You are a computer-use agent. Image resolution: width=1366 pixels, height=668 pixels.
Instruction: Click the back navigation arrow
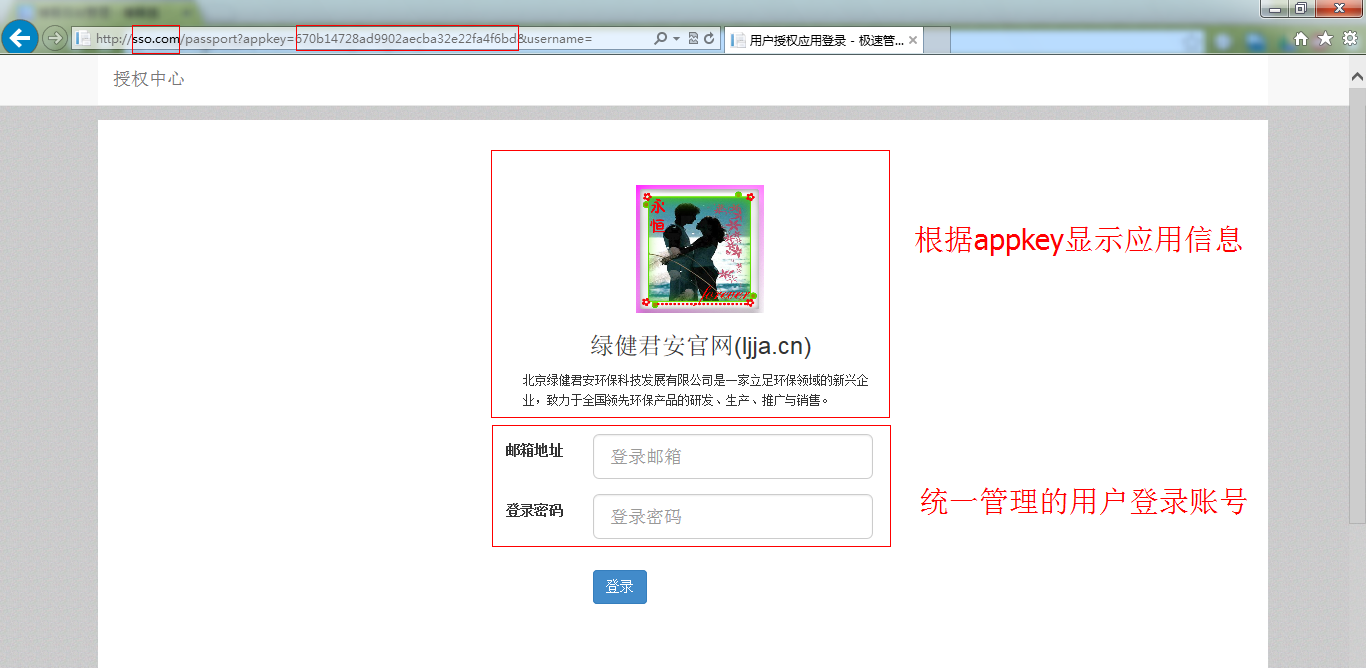pos(19,38)
